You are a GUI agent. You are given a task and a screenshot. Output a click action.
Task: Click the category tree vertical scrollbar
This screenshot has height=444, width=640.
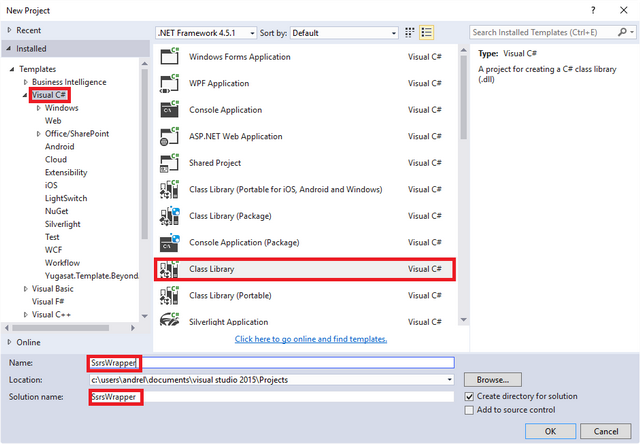pyautogui.click(x=144, y=153)
